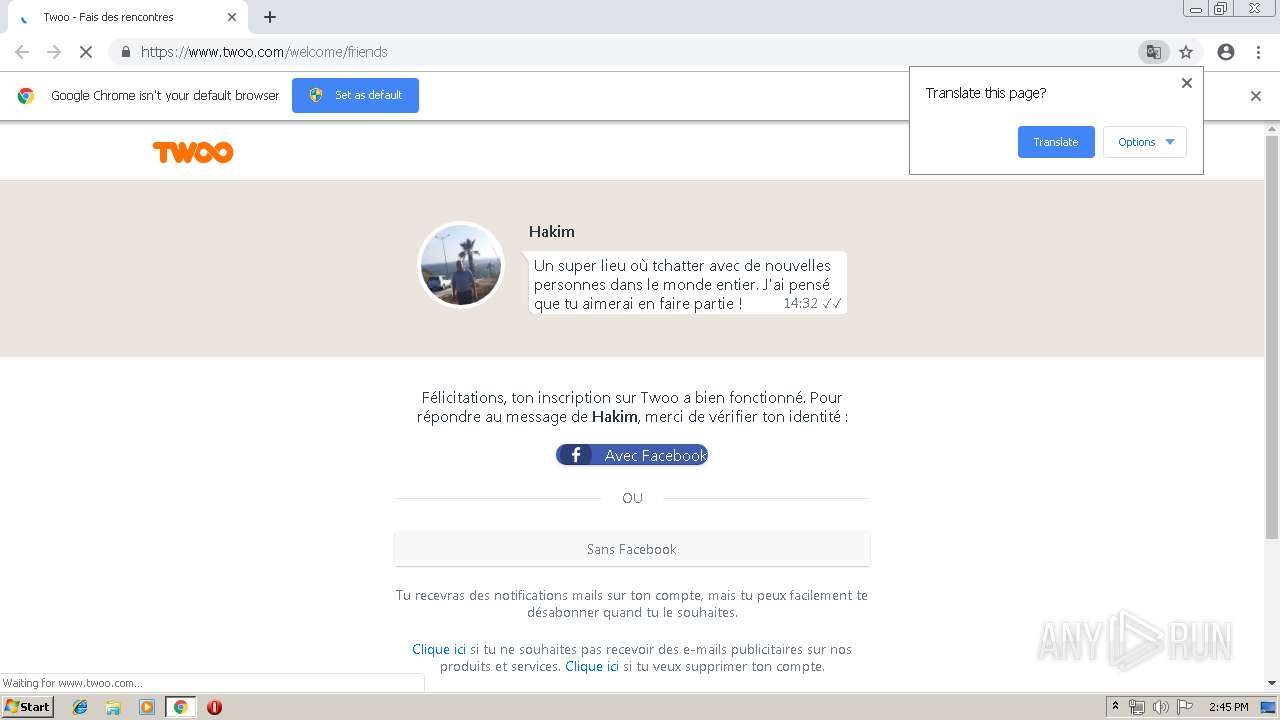The image size is (1280, 720).
Task: Open the media player taskbar icon
Action: pos(147,707)
